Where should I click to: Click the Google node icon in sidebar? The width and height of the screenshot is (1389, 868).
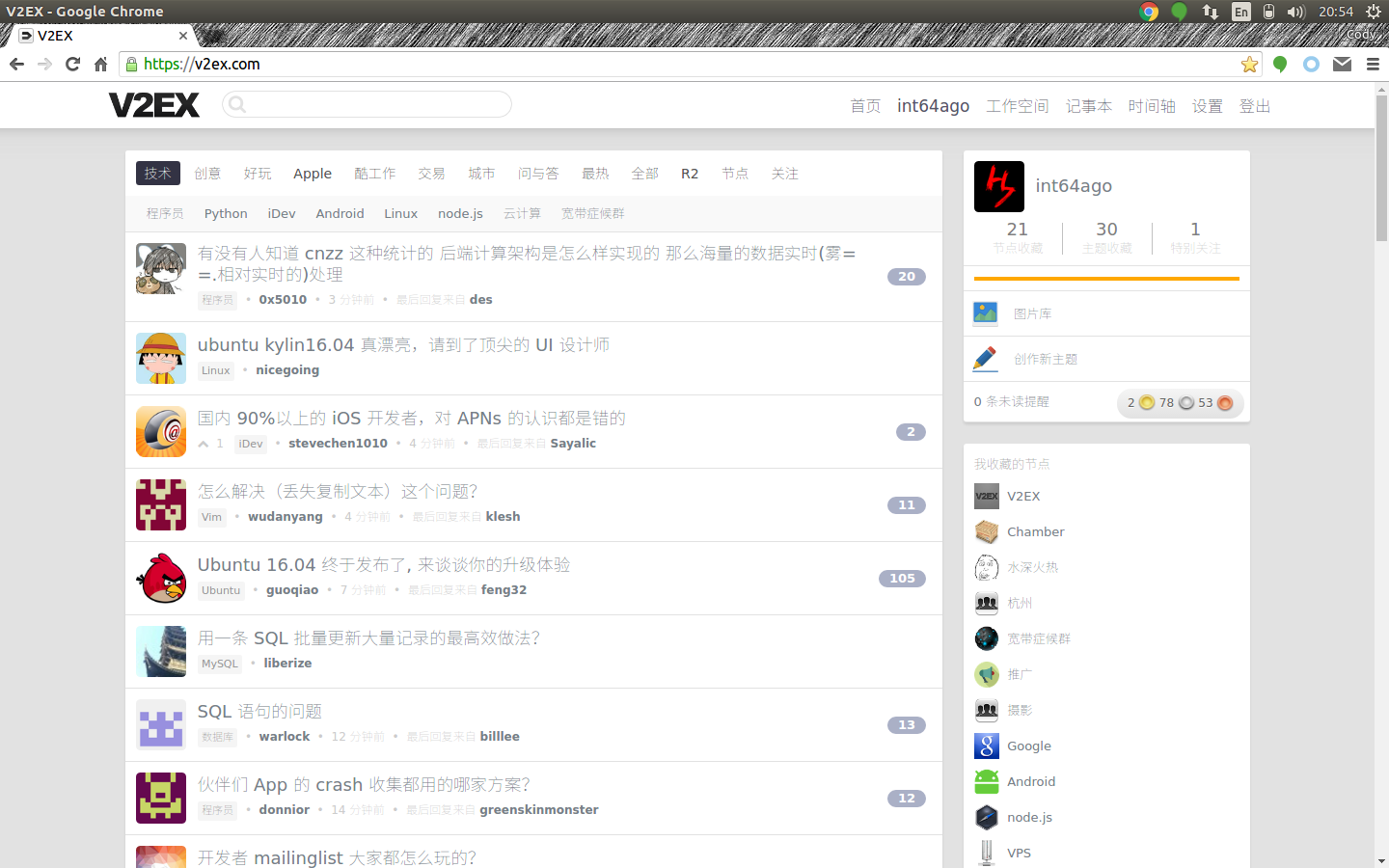tap(986, 746)
